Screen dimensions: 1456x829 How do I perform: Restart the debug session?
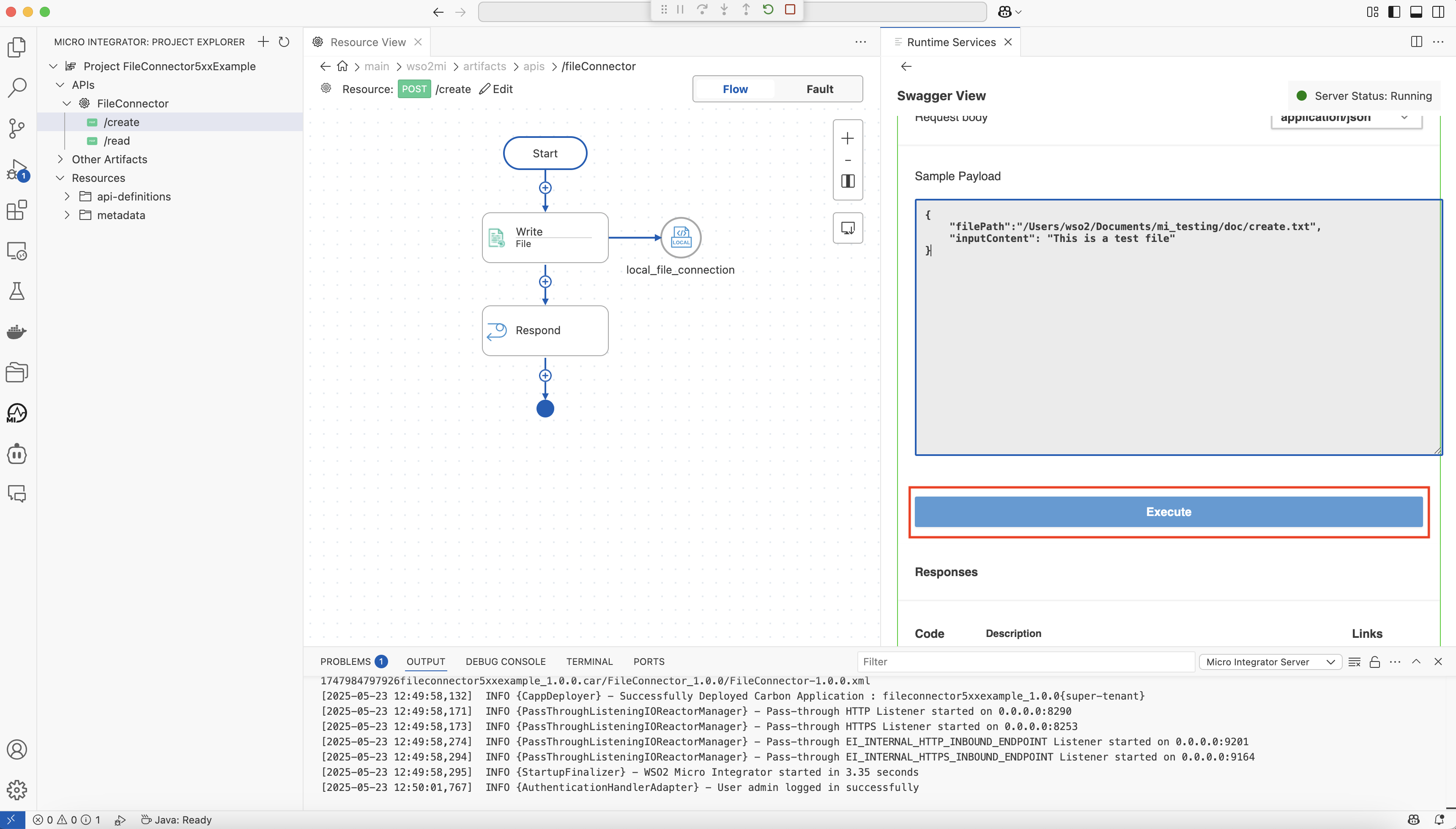[768, 9]
